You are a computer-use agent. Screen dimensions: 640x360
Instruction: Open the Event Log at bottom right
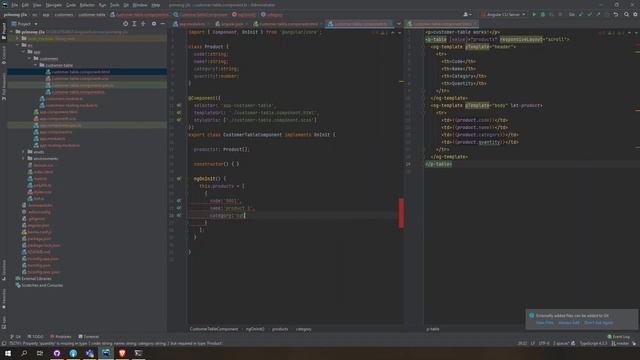(x=619, y=337)
